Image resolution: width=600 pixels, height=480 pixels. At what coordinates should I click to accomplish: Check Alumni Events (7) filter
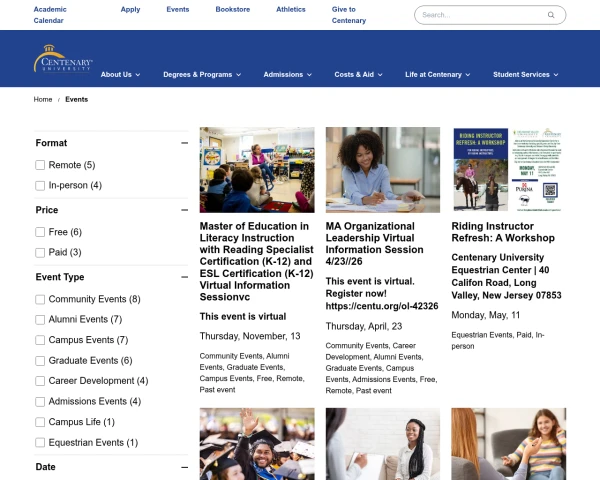[x=40, y=320]
